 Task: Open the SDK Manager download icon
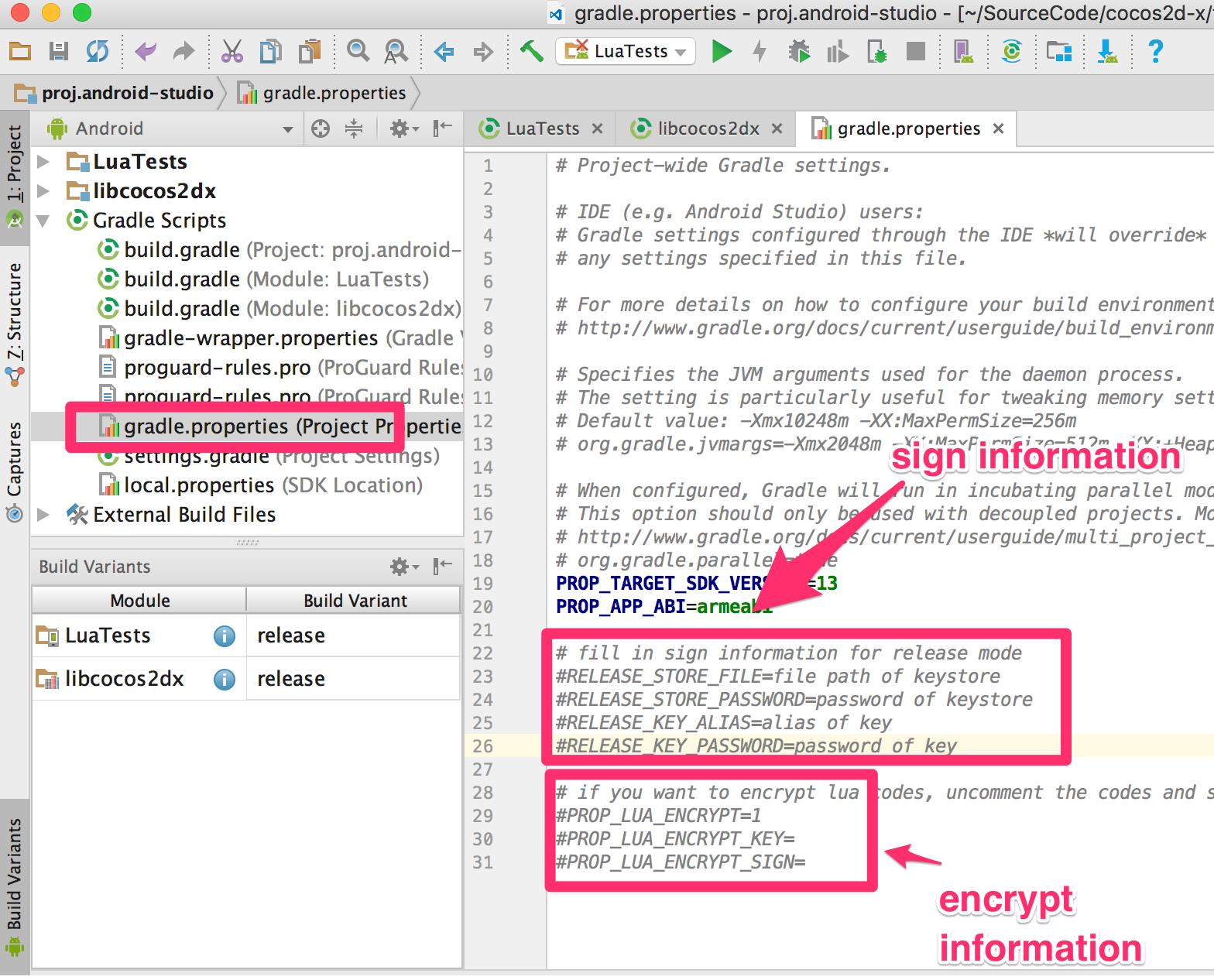click(1107, 52)
